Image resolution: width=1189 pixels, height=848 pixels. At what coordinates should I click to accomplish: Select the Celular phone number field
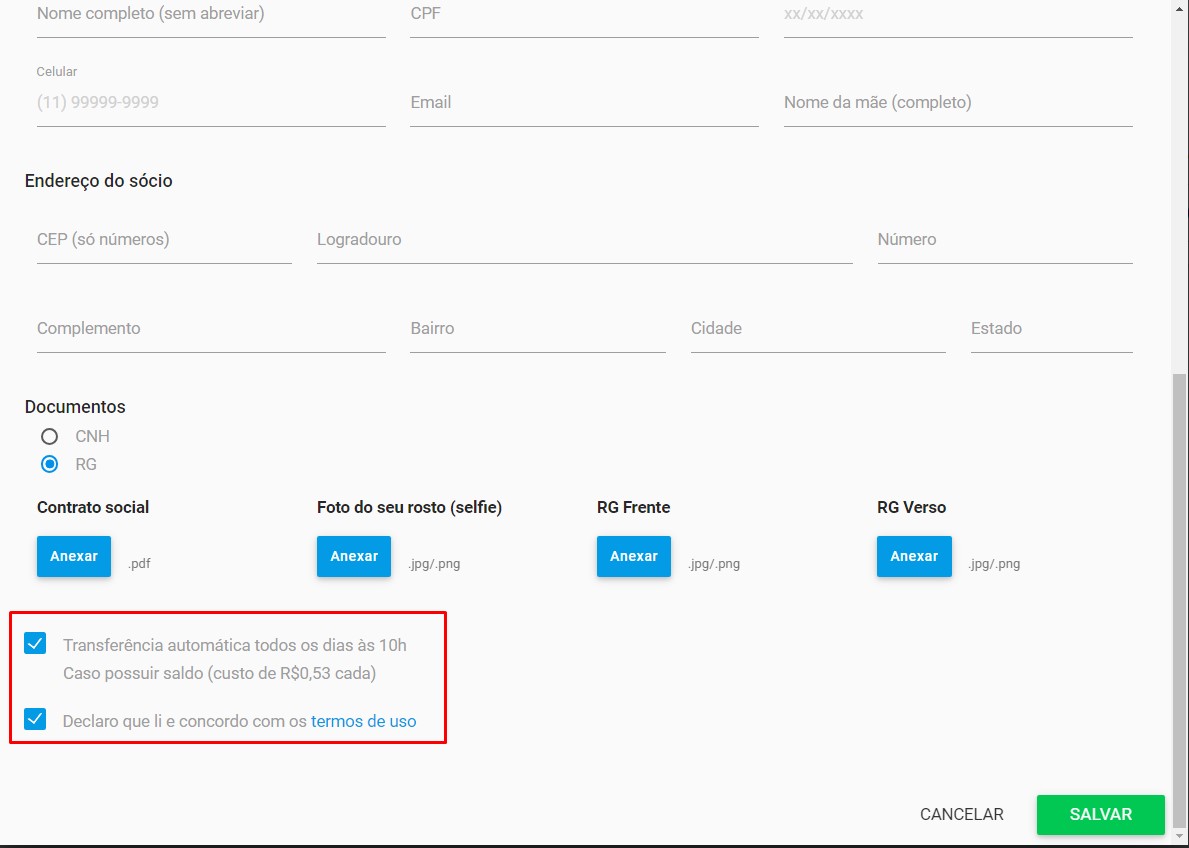[x=211, y=102]
